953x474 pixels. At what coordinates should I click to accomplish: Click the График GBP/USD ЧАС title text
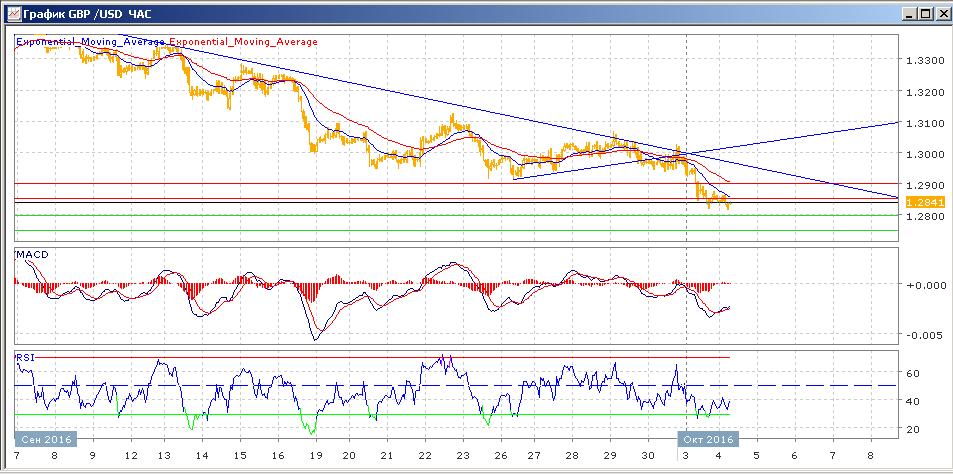[87, 13]
